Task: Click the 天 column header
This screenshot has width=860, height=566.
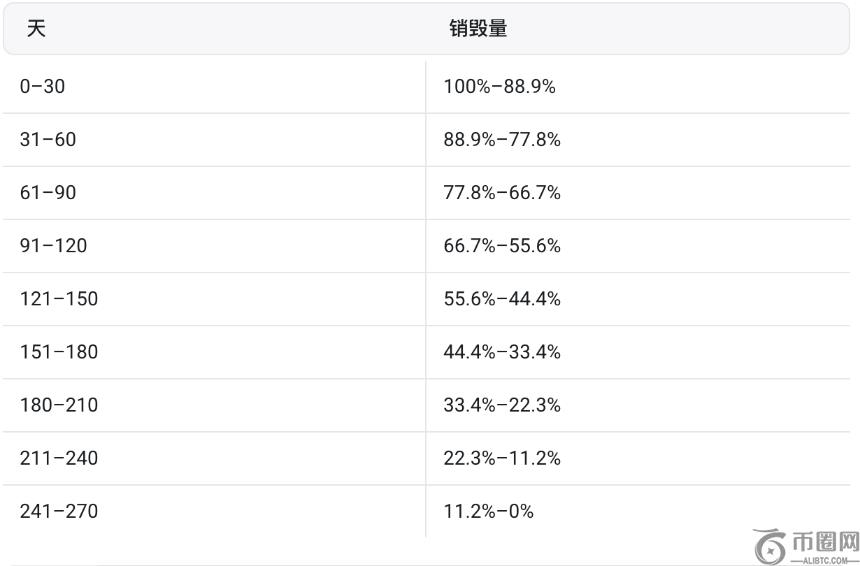Action: (36, 28)
